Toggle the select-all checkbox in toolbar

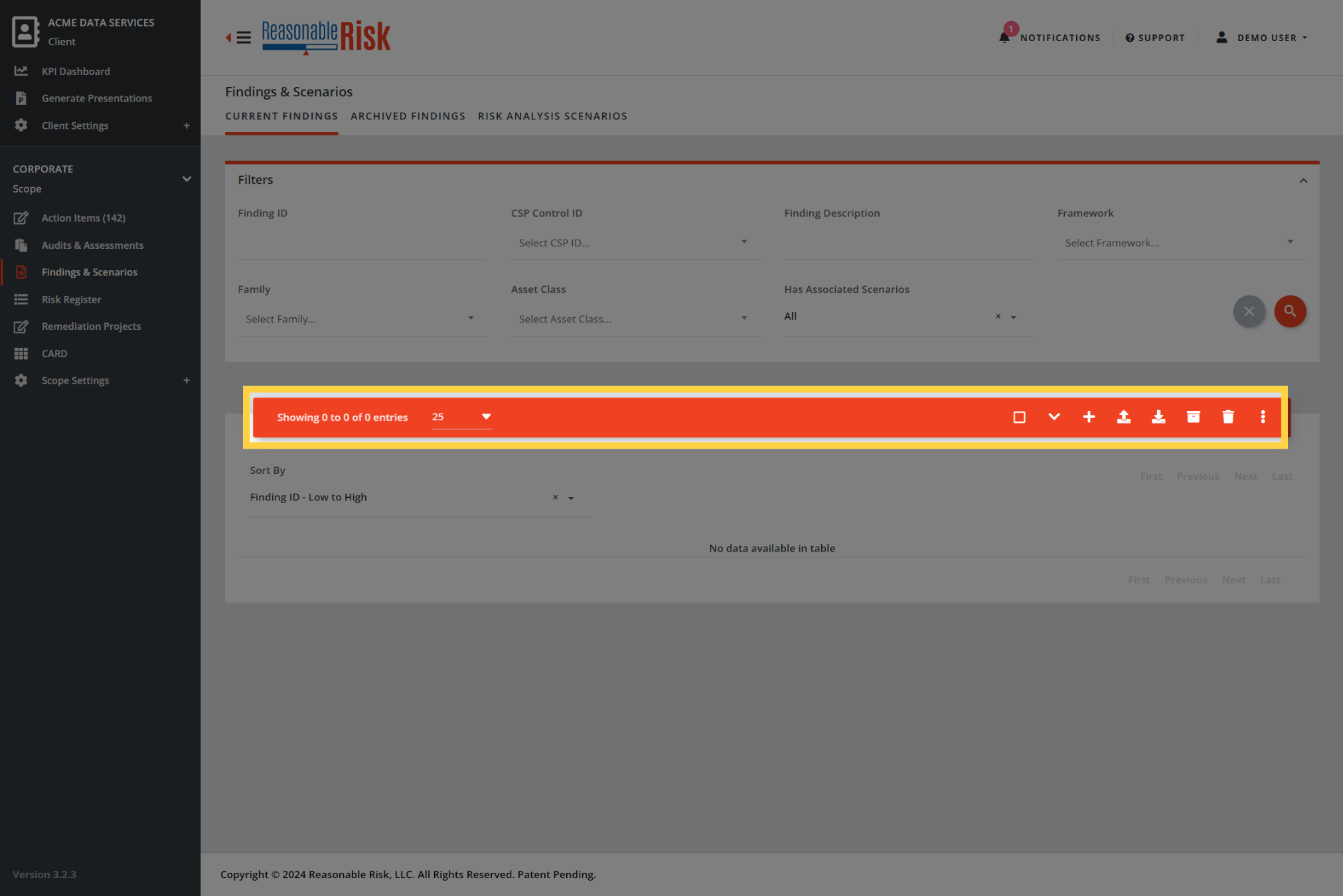[x=1020, y=417]
